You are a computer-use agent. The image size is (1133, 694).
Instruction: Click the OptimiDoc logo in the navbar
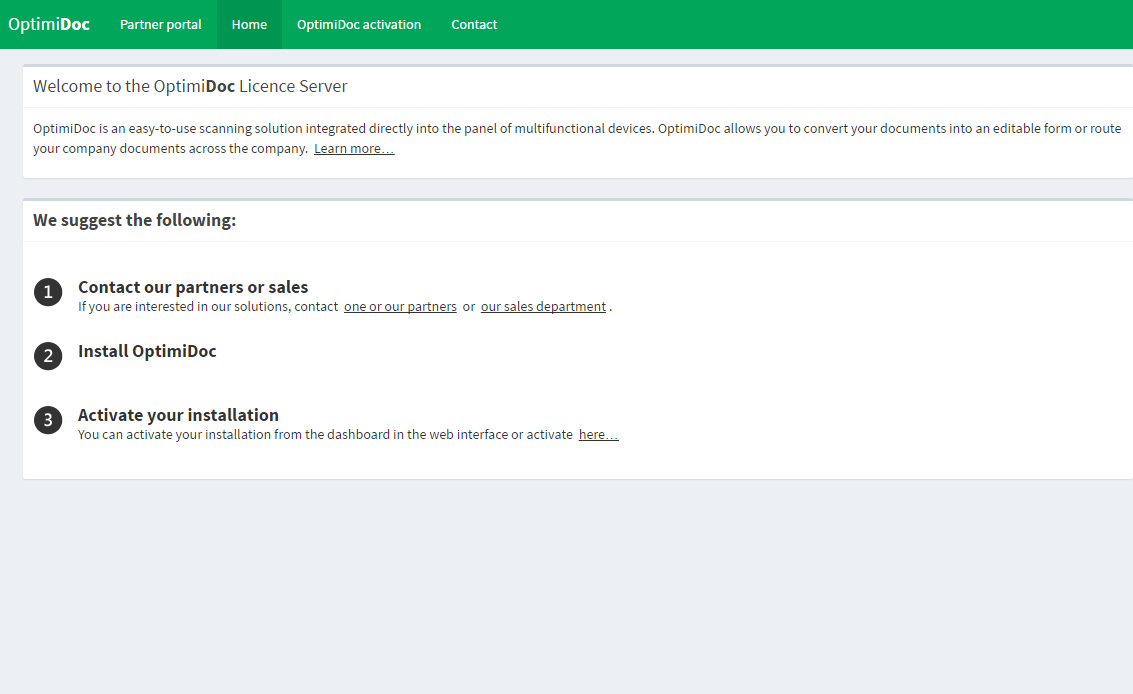coord(49,24)
